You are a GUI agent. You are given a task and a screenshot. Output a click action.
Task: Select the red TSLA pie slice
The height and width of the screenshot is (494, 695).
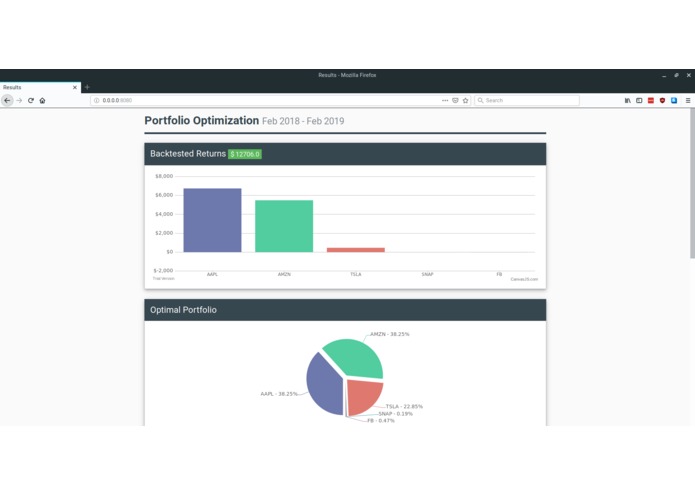pos(363,397)
